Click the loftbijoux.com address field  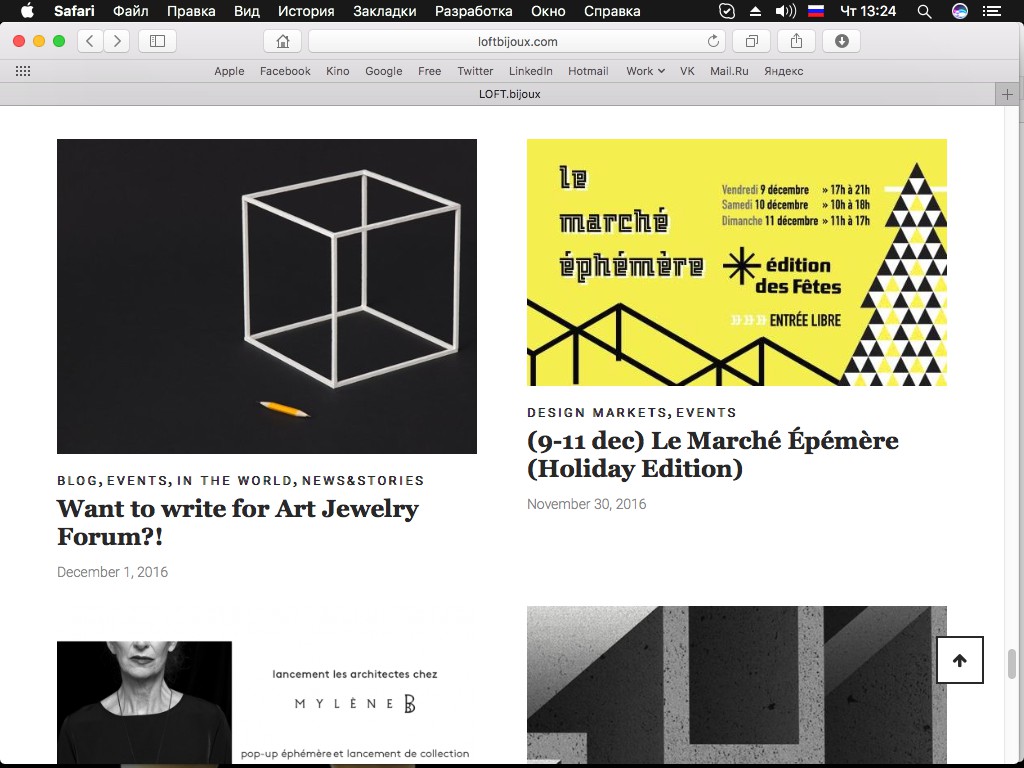[517, 41]
